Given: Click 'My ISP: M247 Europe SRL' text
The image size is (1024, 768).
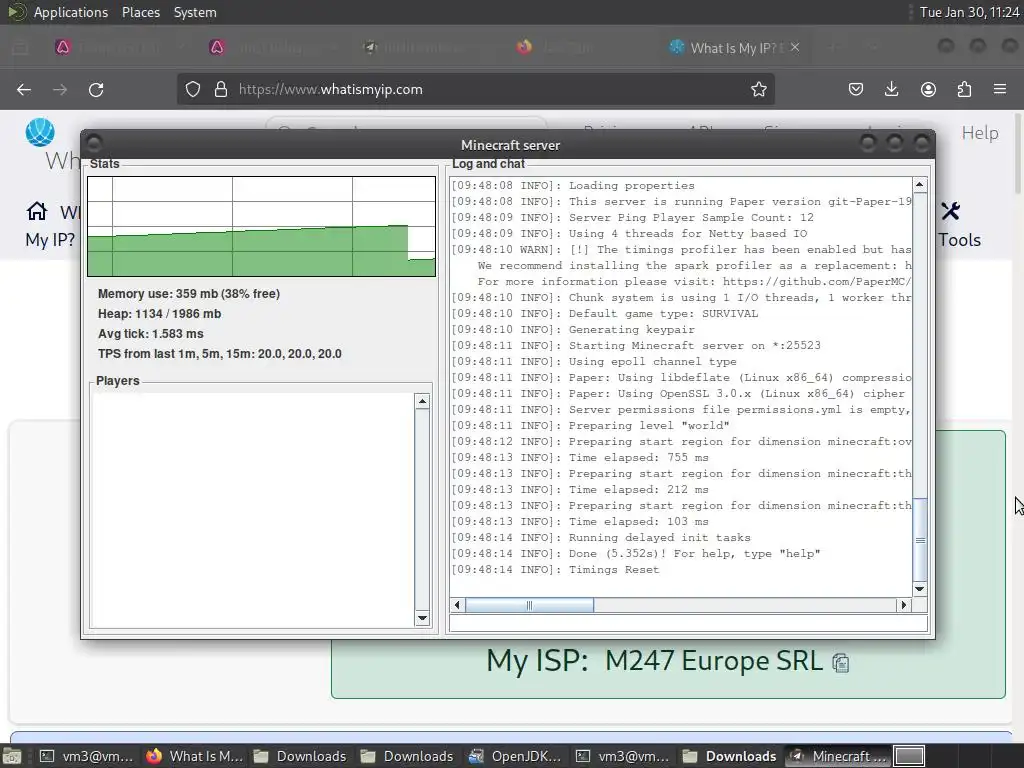Looking at the screenshot, I should [654, 661].
